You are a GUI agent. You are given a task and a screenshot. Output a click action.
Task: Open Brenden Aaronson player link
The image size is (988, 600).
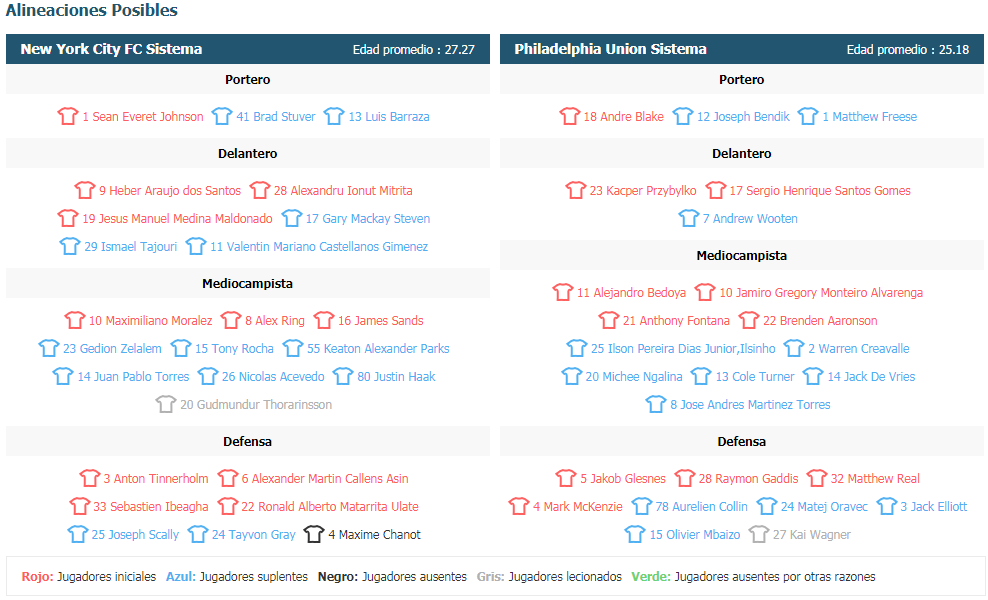[820, 320]
